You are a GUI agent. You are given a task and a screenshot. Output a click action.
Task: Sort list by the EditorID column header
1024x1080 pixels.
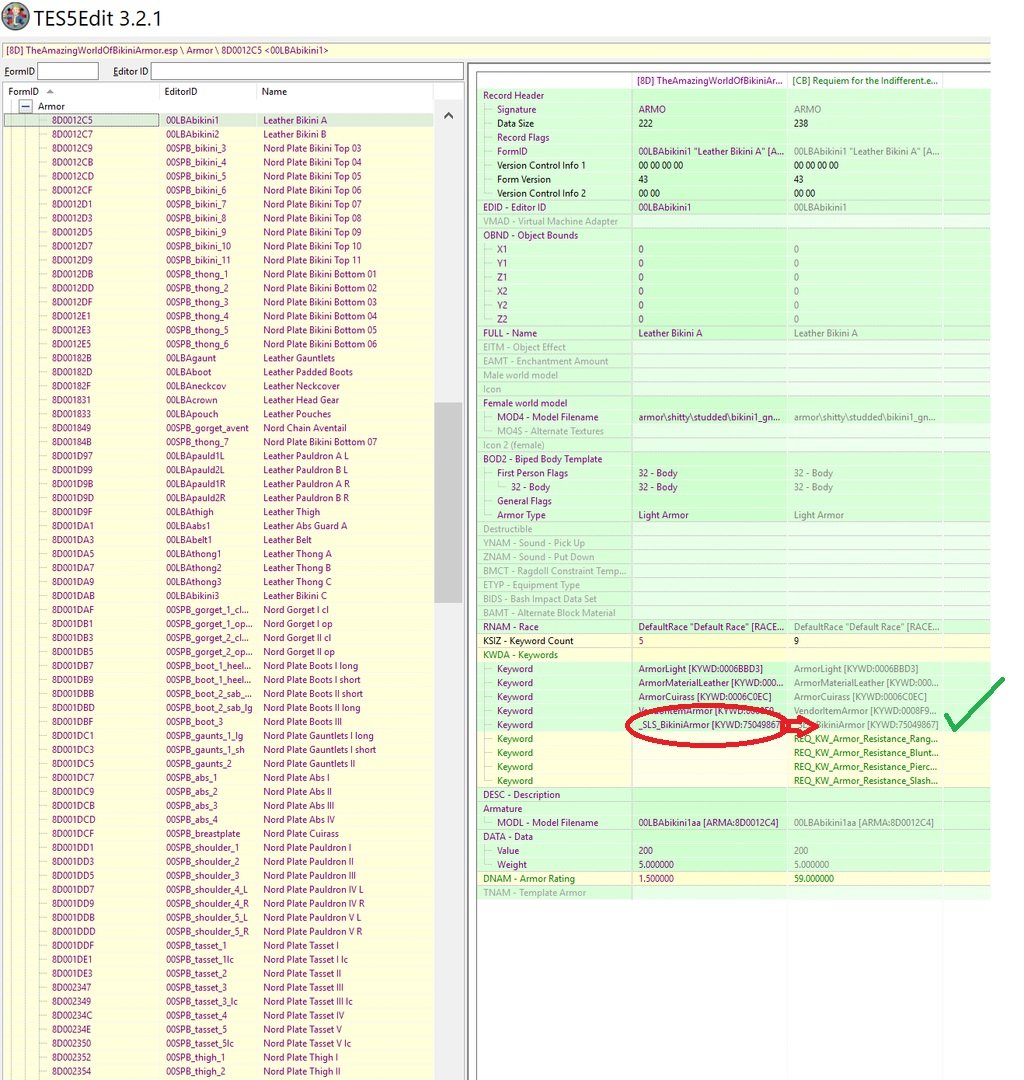(x=207, y=92)
